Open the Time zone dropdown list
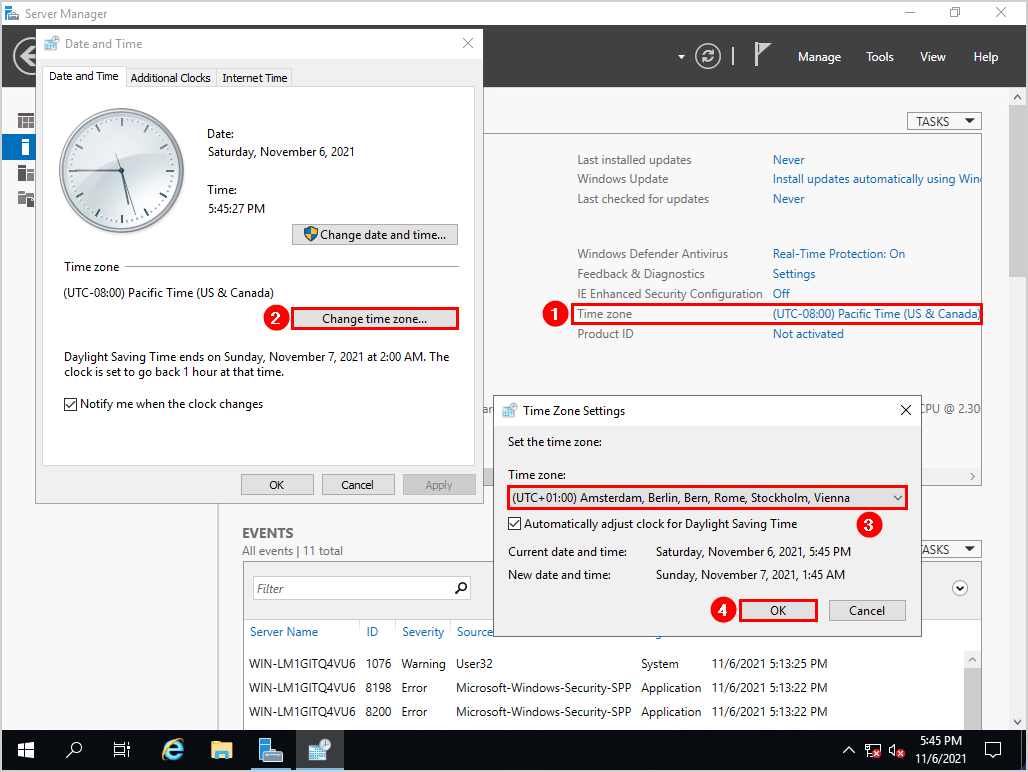1028x772 pixels. [707, 497]
